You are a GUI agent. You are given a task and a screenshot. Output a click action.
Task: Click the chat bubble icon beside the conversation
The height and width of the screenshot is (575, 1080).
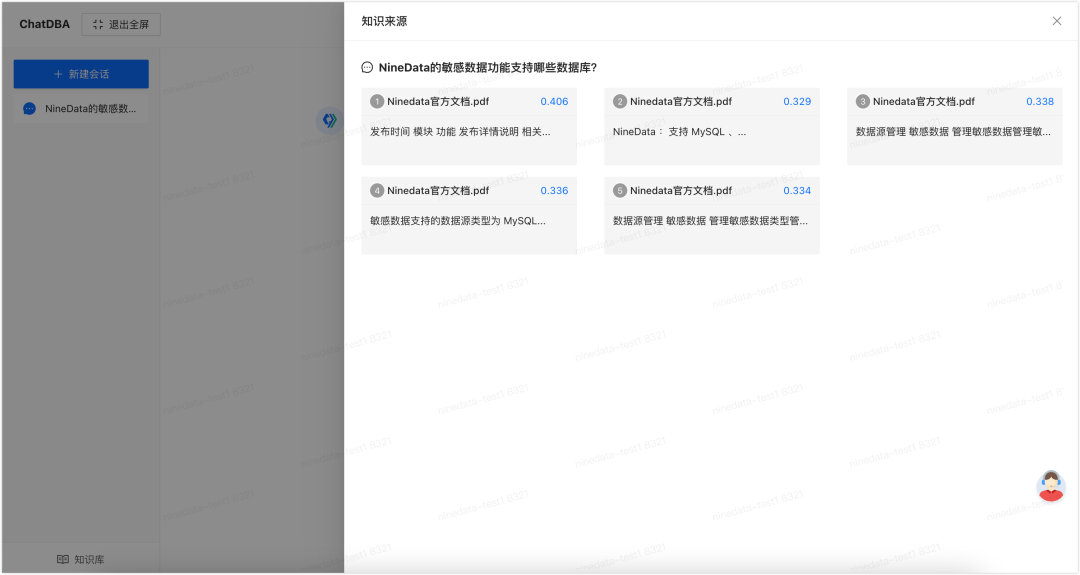coord(30,108)
